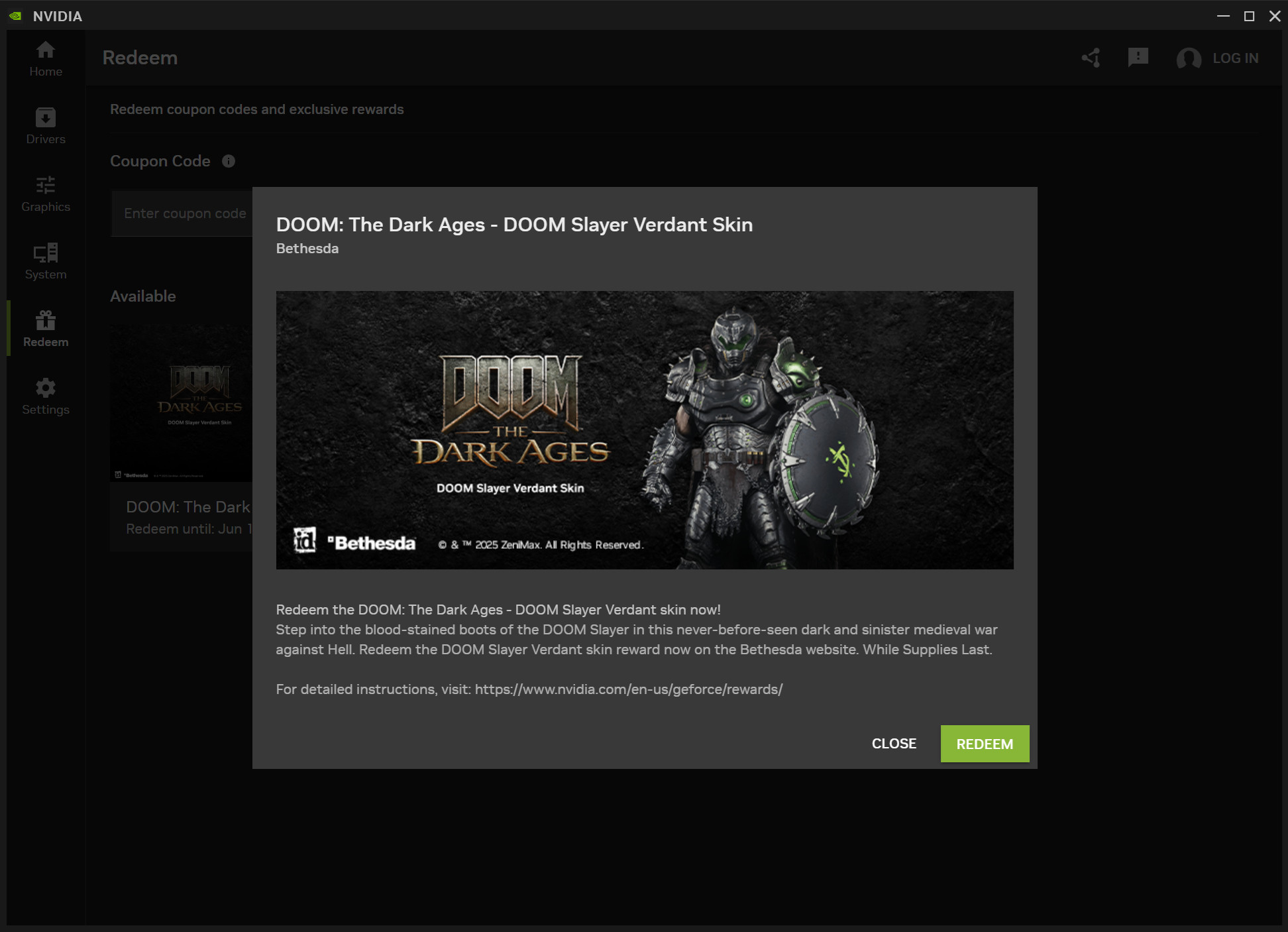Open the Graphics section in sidebar
The width and height of the screenshot is (1288, 932).
46,194
